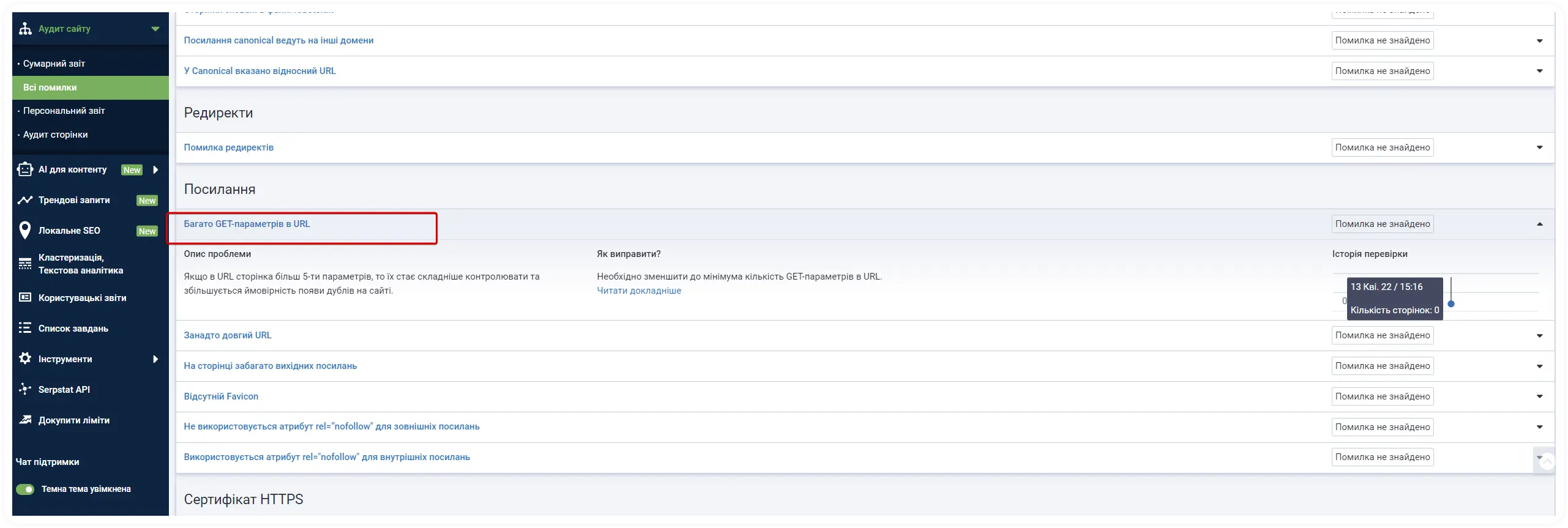1568x528 pixels.
Task: Open Чат підтримки
Action: (47, 462)
